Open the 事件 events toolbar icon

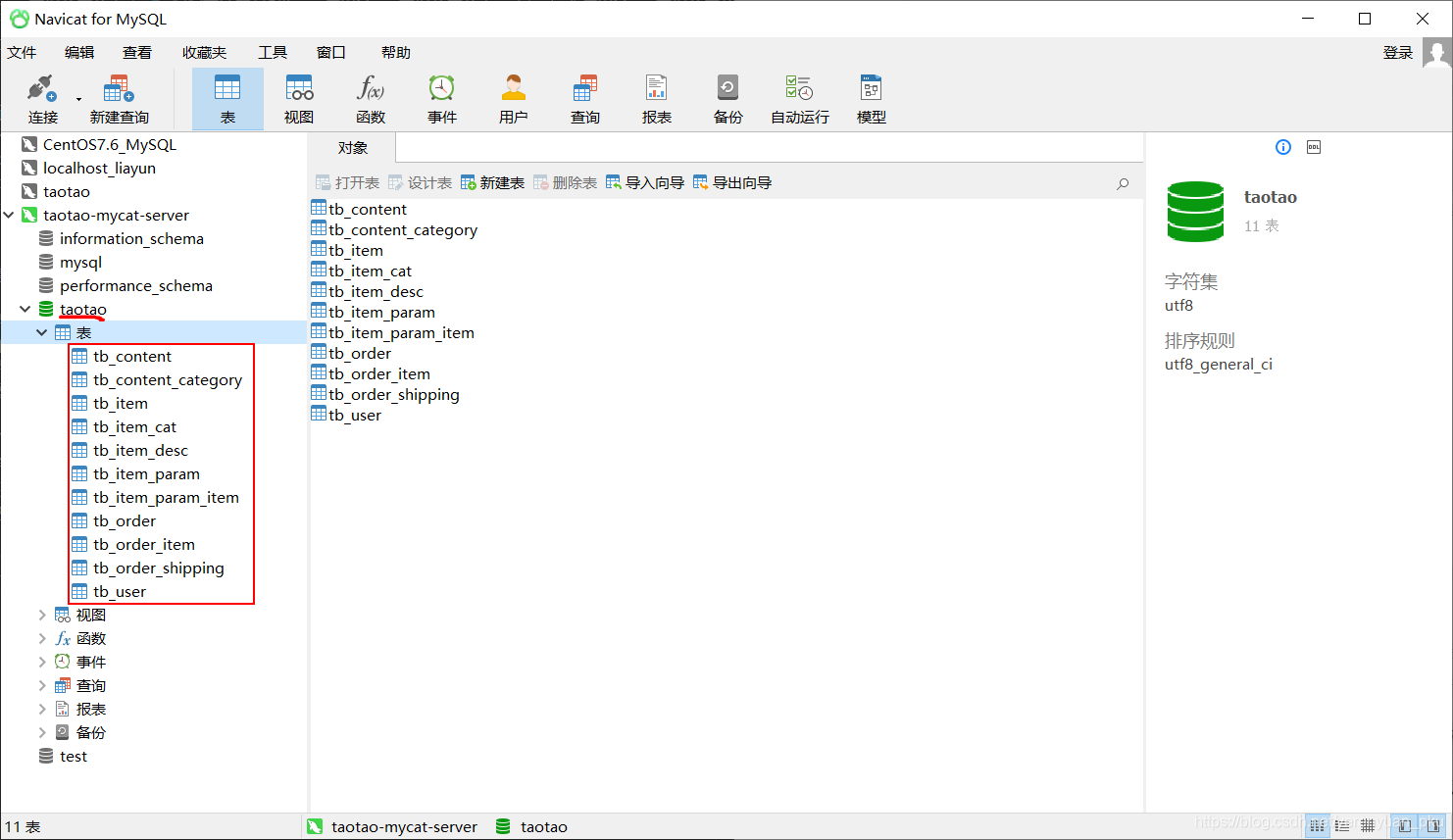[442, 99]
